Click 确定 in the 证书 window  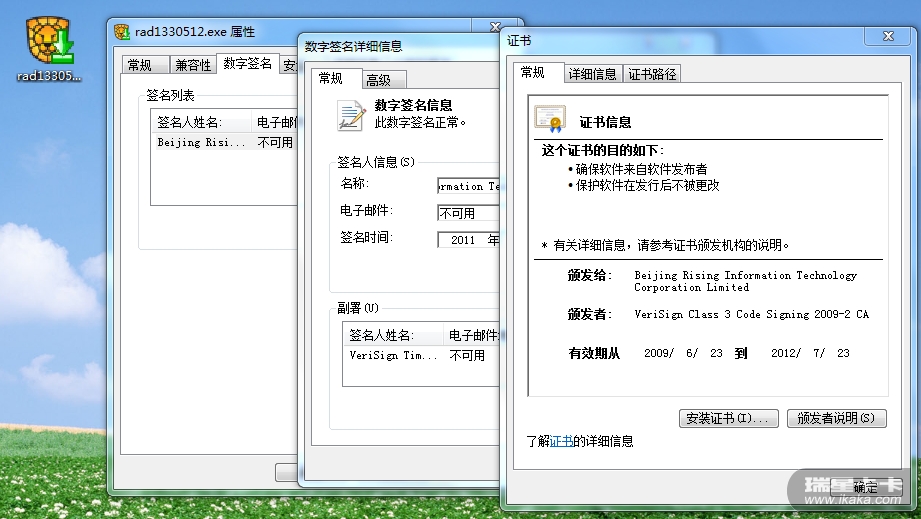tap(865, 487)
